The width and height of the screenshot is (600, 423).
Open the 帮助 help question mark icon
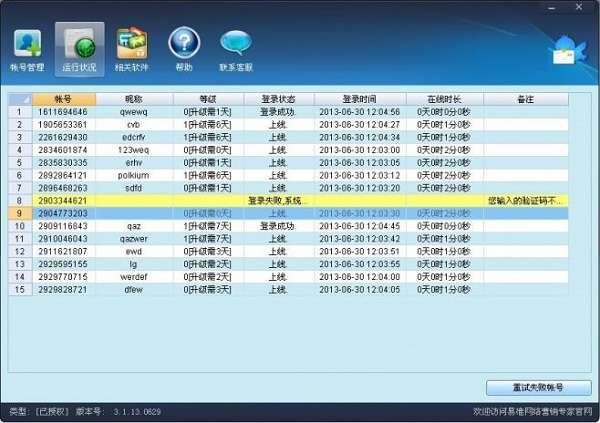click(x=184, y=49)
